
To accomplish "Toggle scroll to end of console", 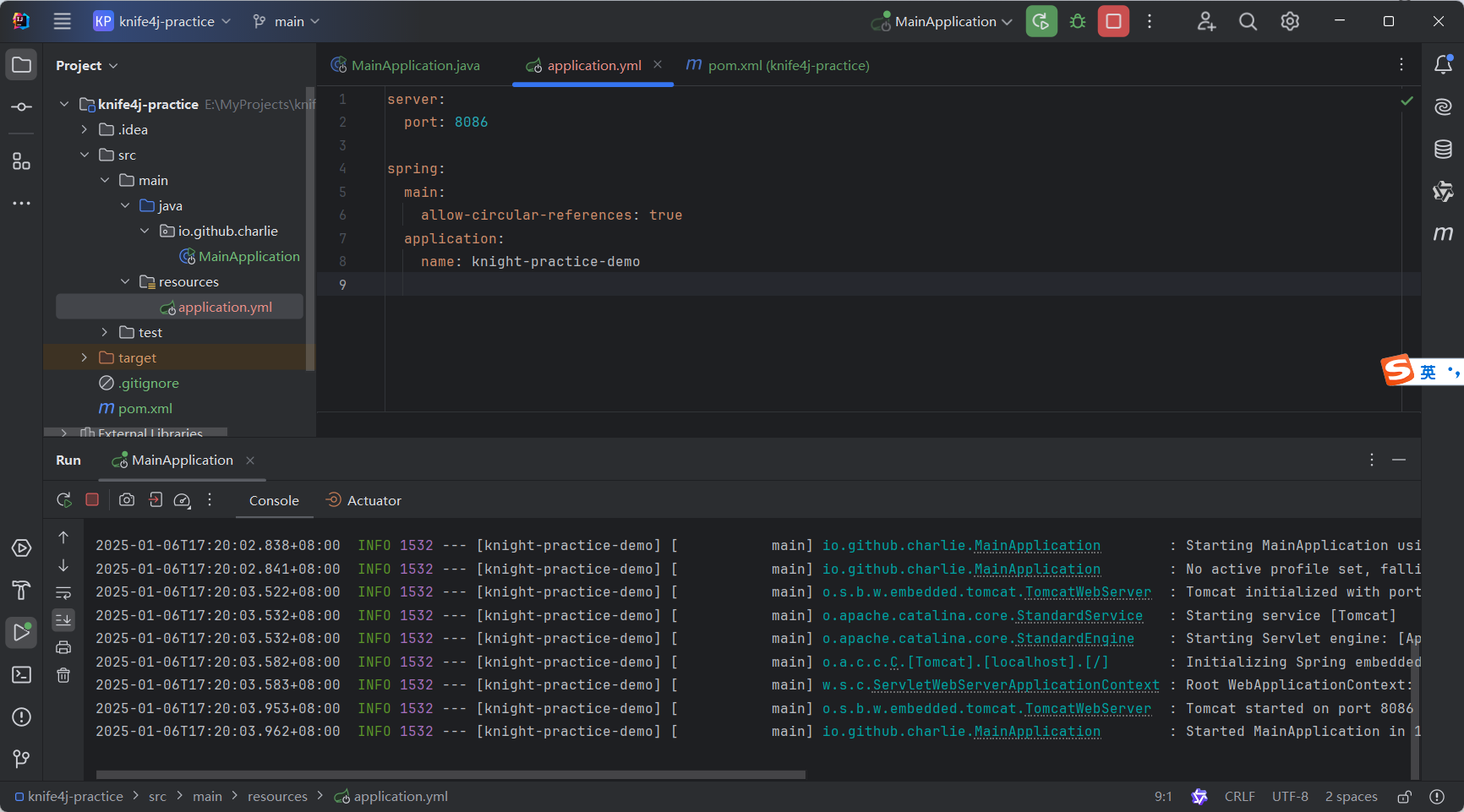I will coord(63,620).
